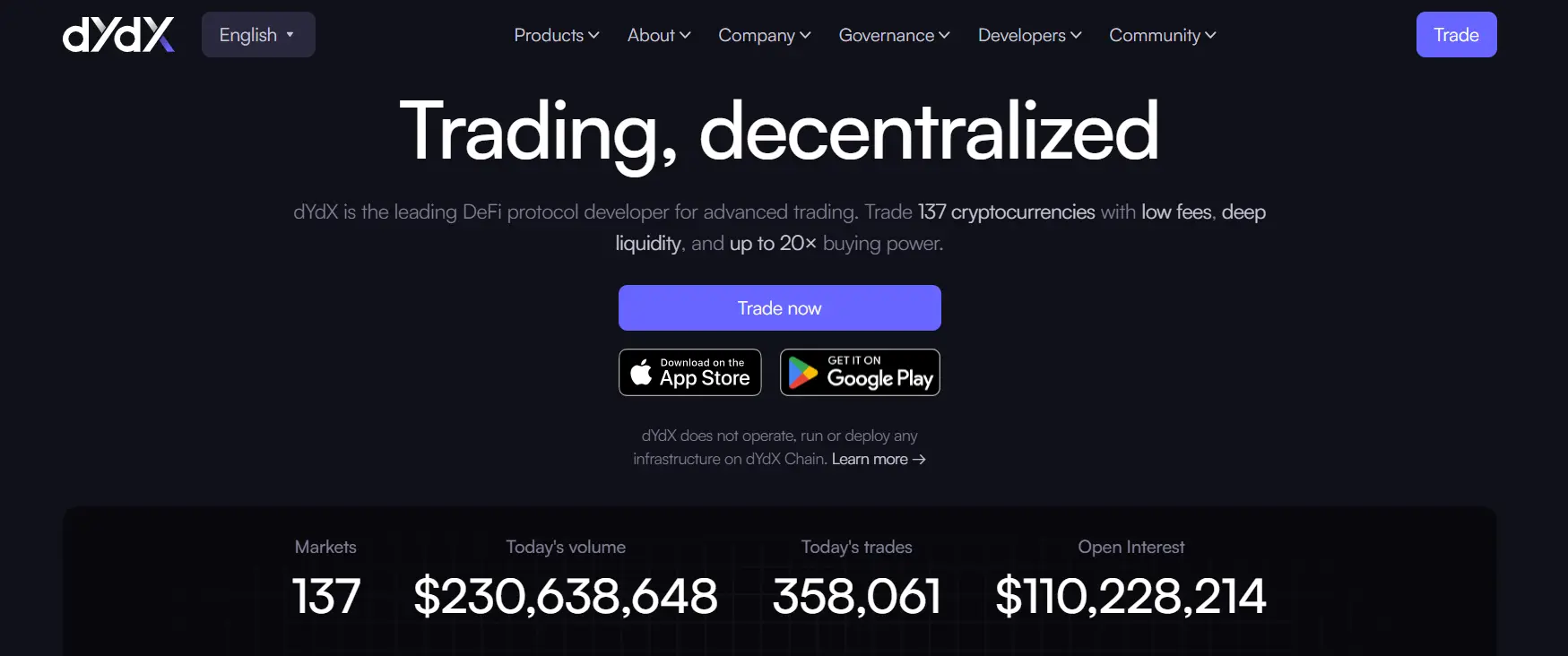1568x656 pixels.
Task: Open the Governance menu
Action: coord(894,35)
